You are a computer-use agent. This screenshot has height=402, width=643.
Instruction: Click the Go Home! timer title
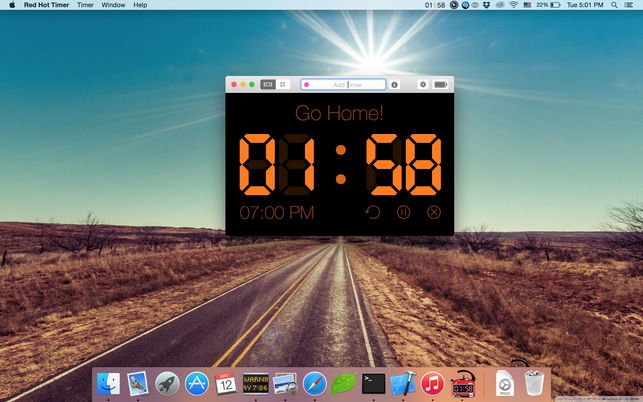(339, 113)
